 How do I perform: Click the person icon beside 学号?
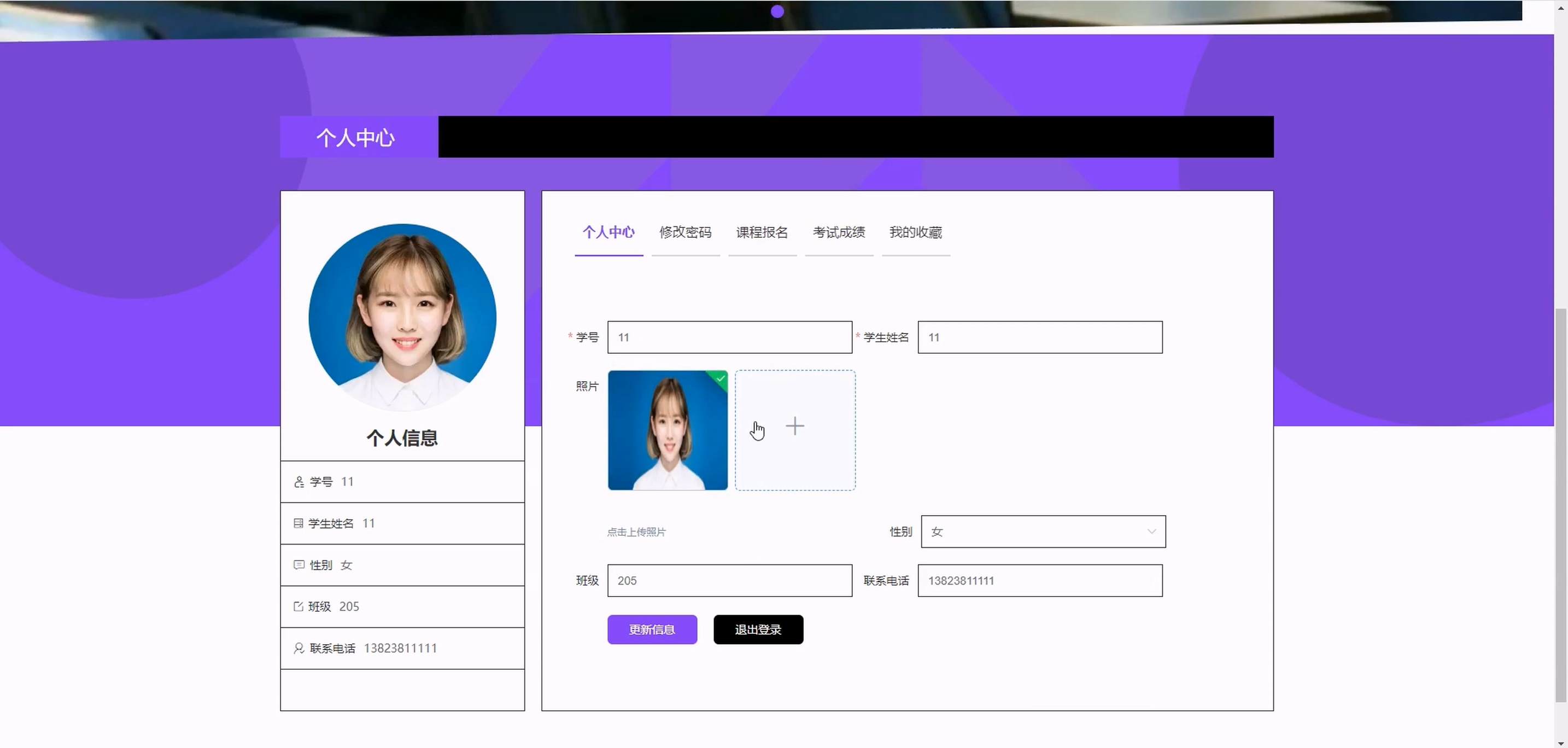coord(299,482)
